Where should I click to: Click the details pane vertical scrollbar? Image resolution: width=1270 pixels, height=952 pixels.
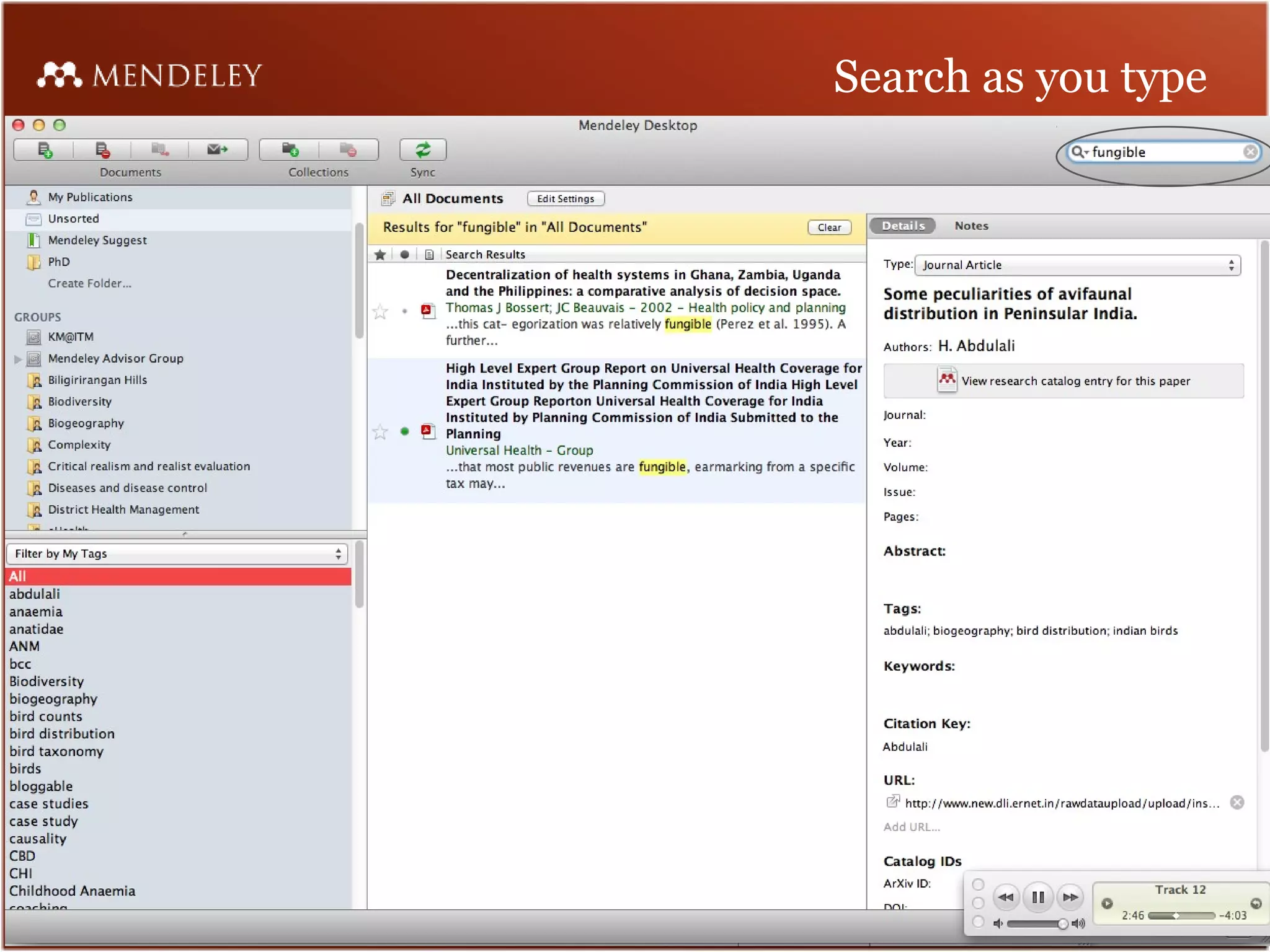(x=1264, y=496)
